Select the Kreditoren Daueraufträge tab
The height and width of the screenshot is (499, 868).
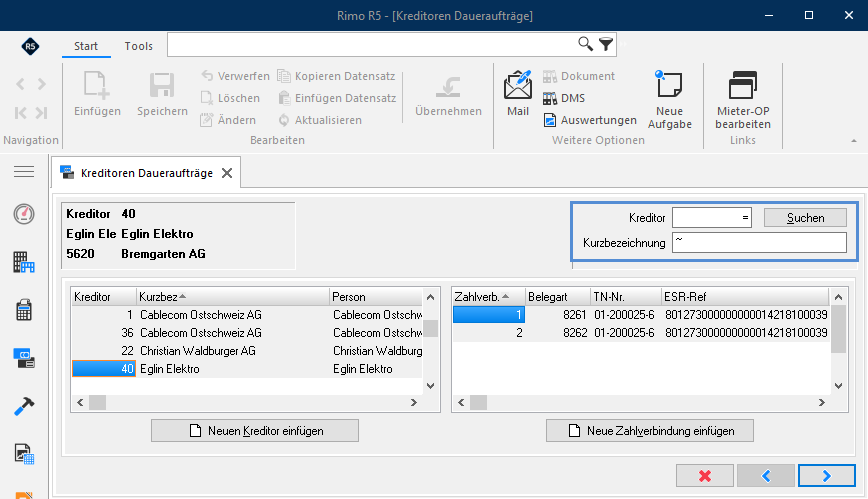coord(147,173)
